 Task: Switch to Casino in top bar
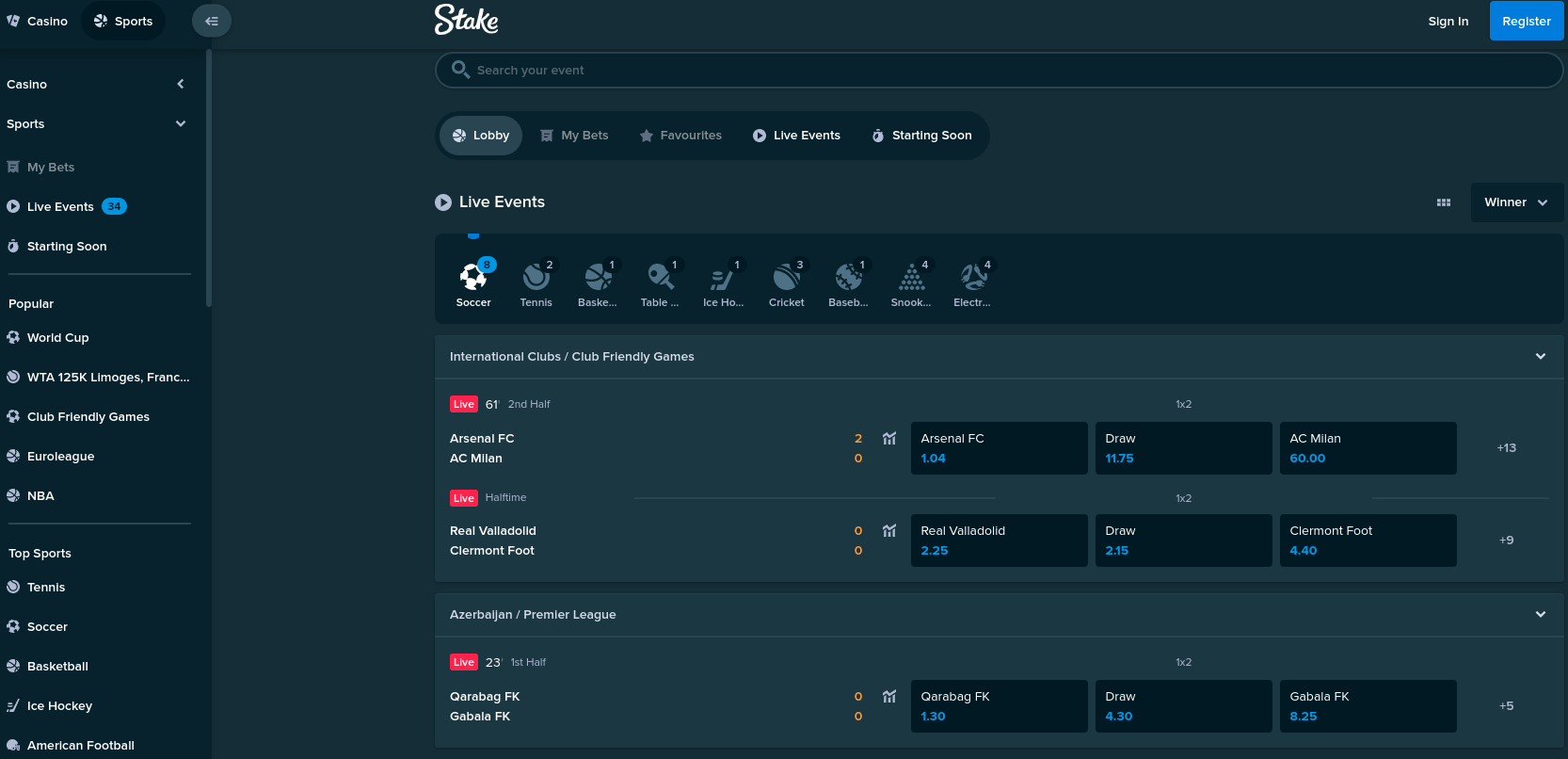[38, 21]
